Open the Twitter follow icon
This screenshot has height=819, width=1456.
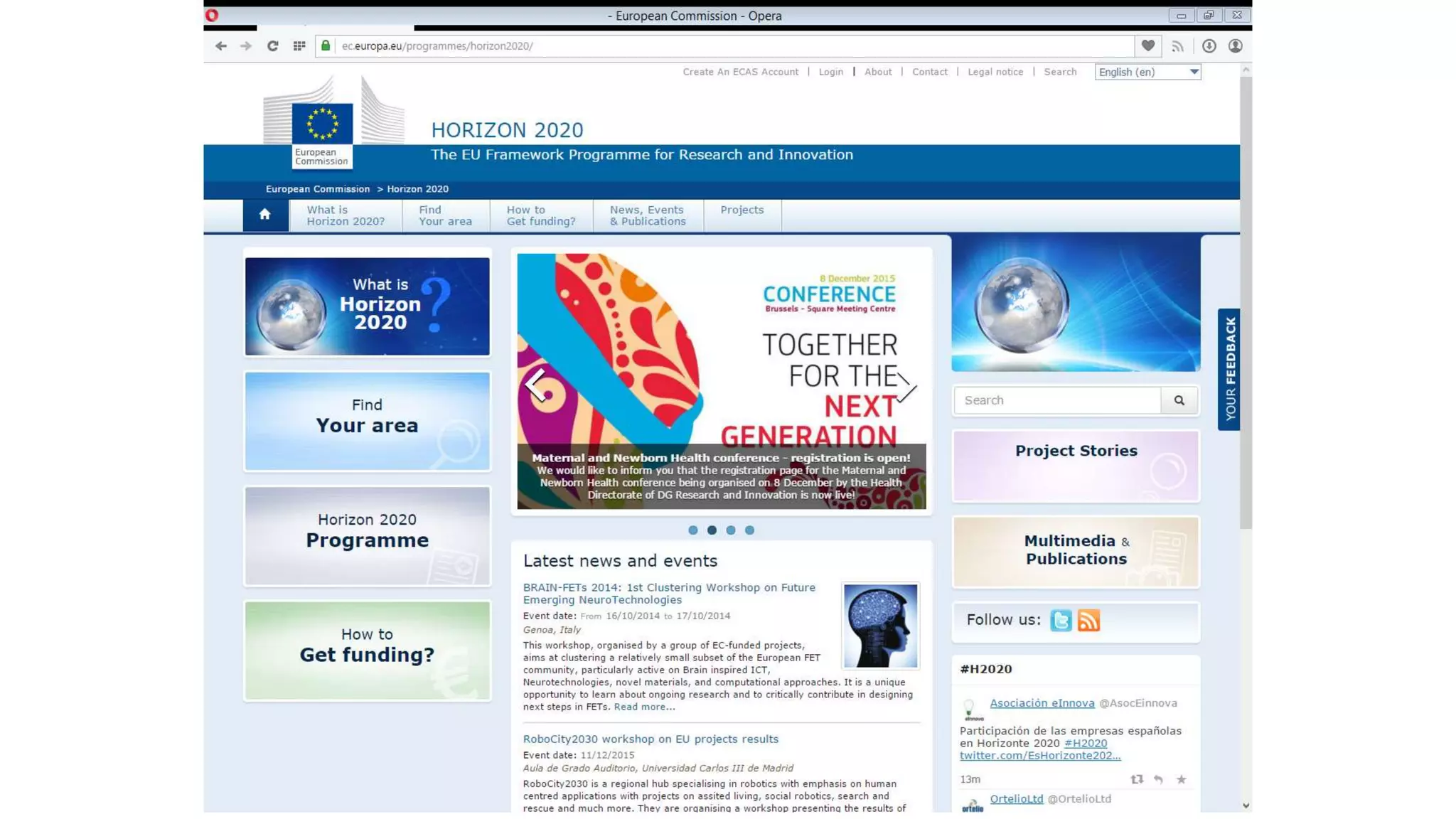(1061, 620)
